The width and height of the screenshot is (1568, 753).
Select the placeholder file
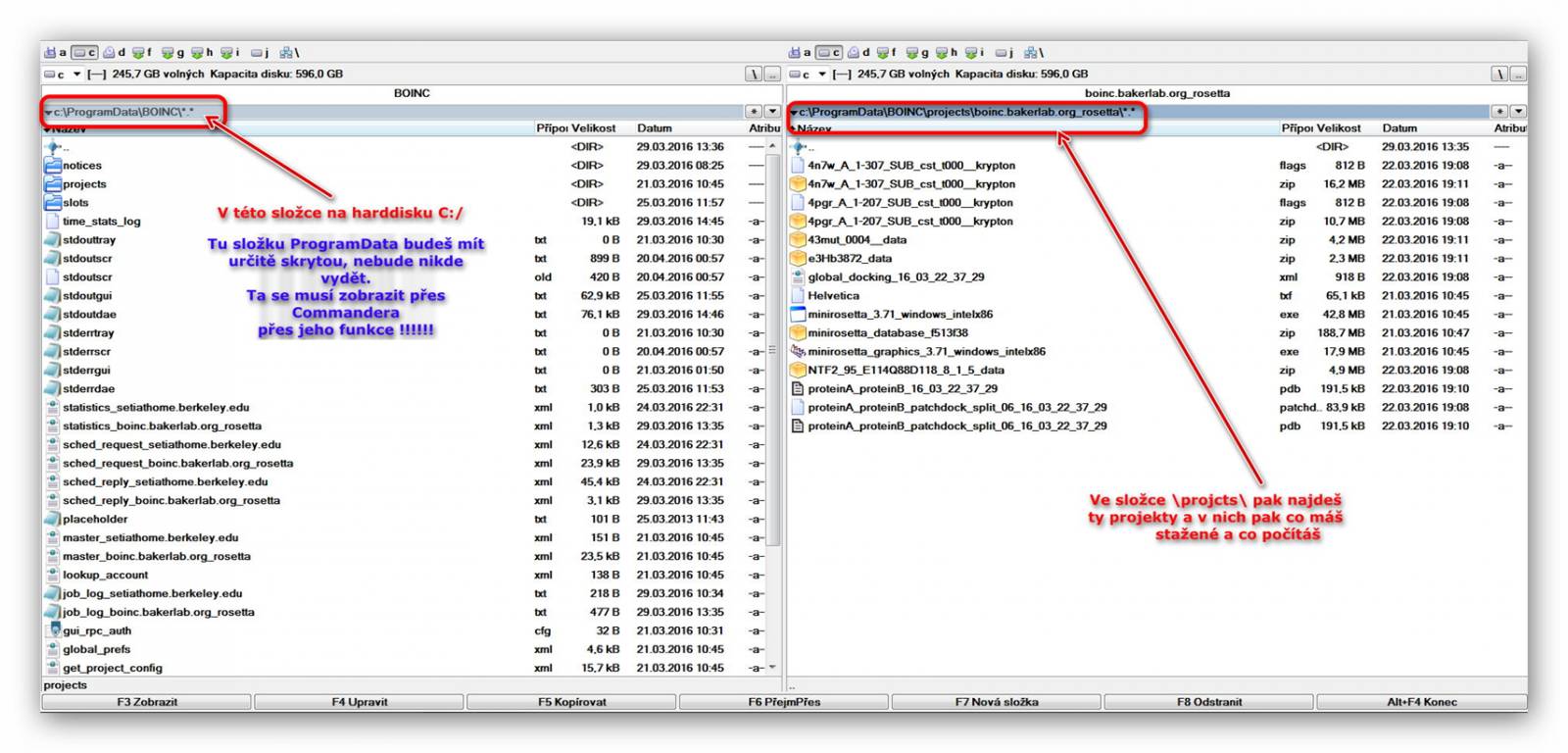click(x=95, y=520)
